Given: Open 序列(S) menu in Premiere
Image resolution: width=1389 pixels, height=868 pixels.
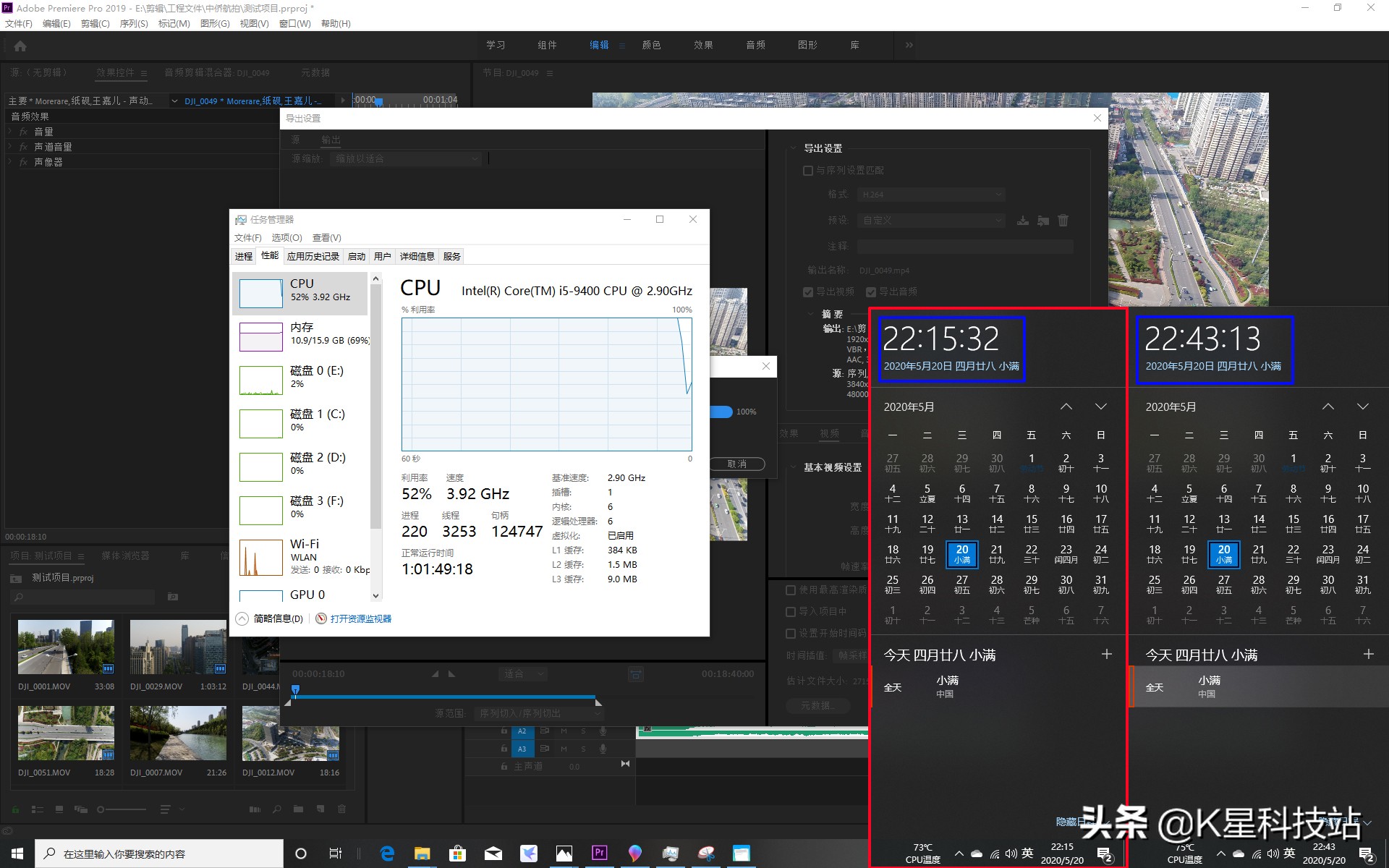Looking at the screenshot, I should pyautogui.click(x=134, y=24).
